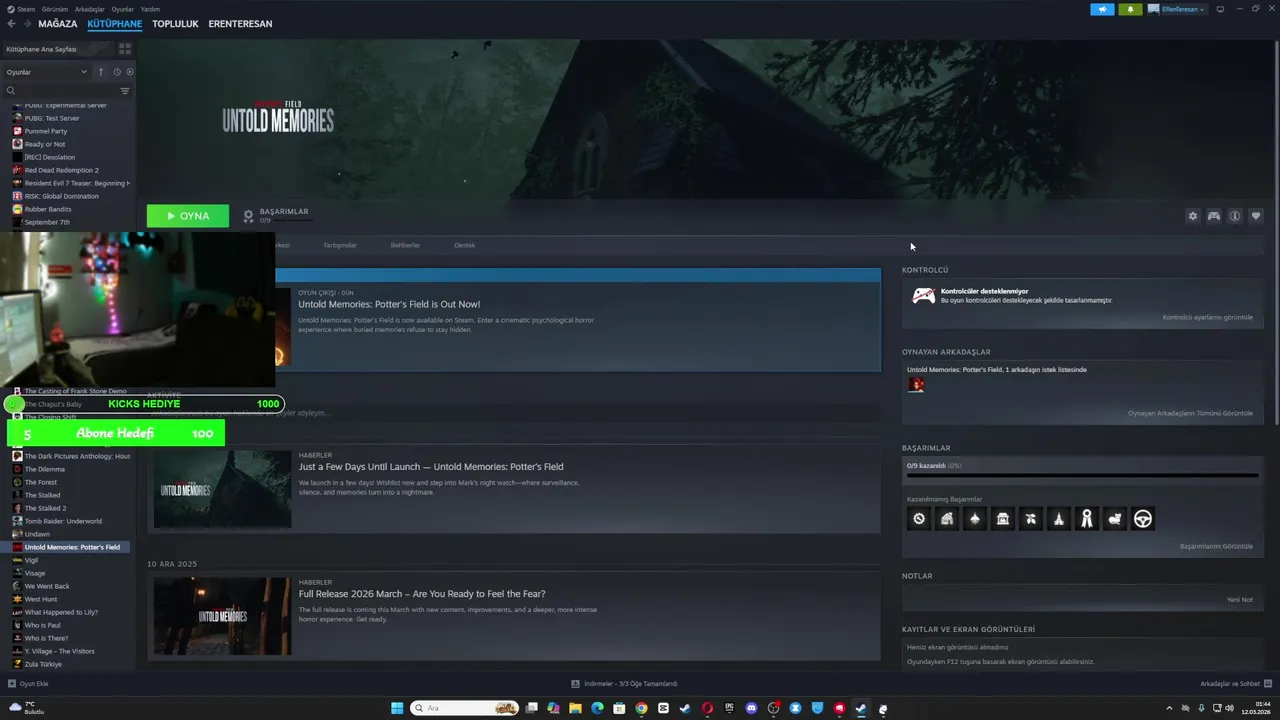Click the Add Game plus icon

12,684
